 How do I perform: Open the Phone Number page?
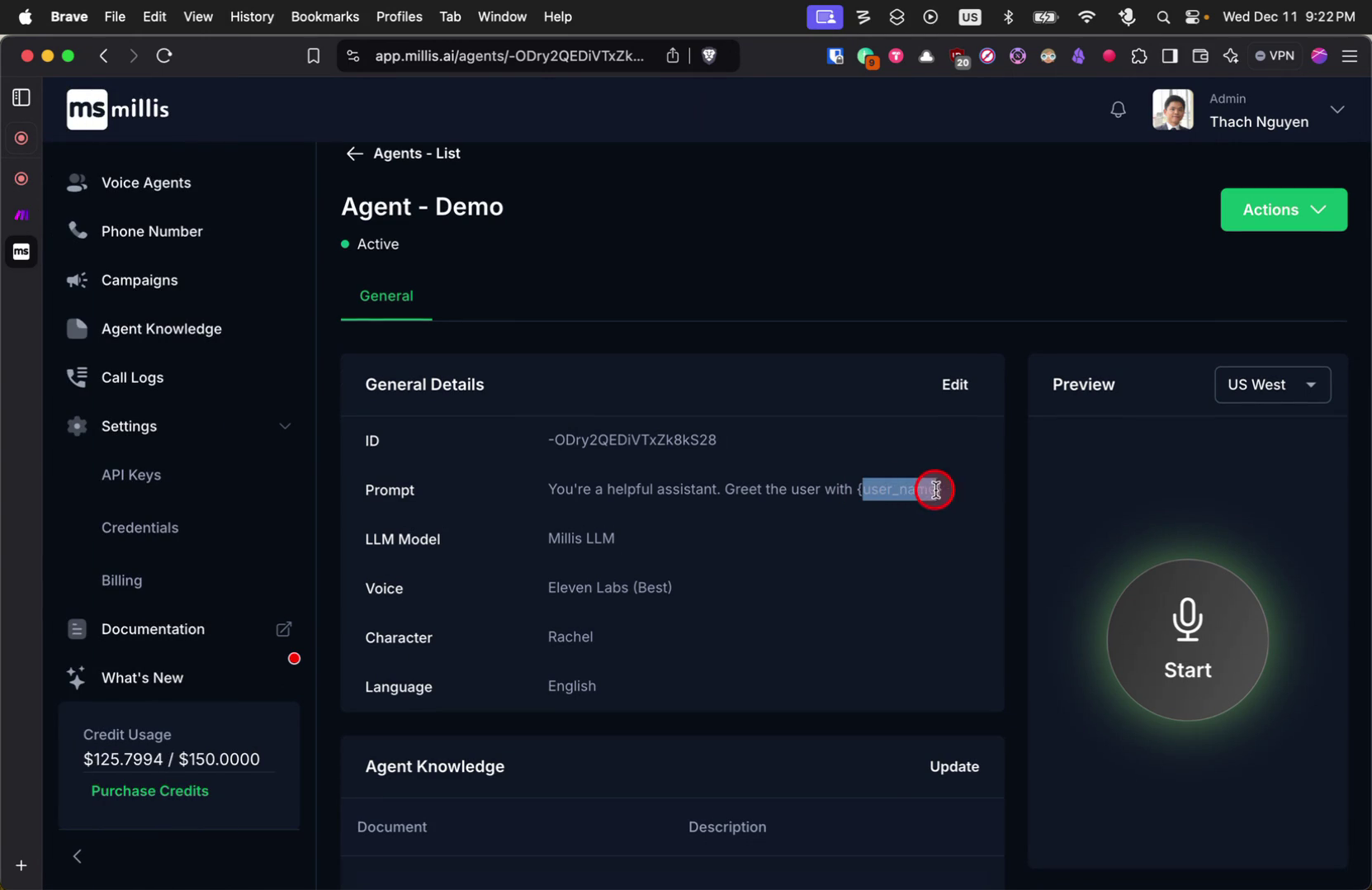(152, 231)
